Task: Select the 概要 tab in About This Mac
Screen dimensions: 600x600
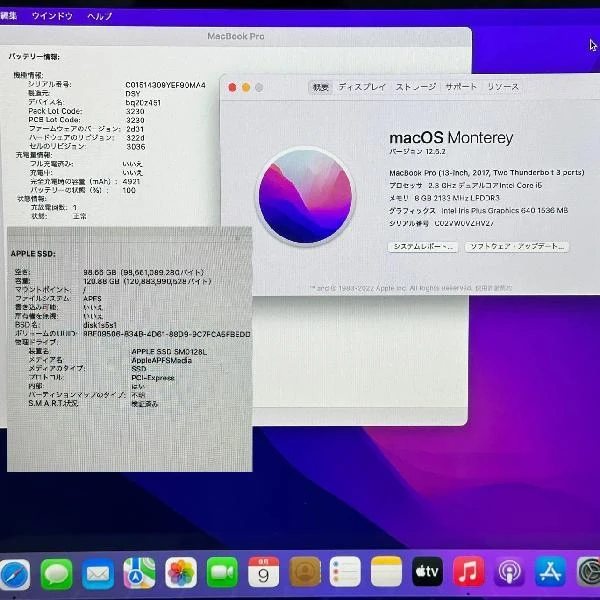Action: pyautogui.click(x=321, y=87)
